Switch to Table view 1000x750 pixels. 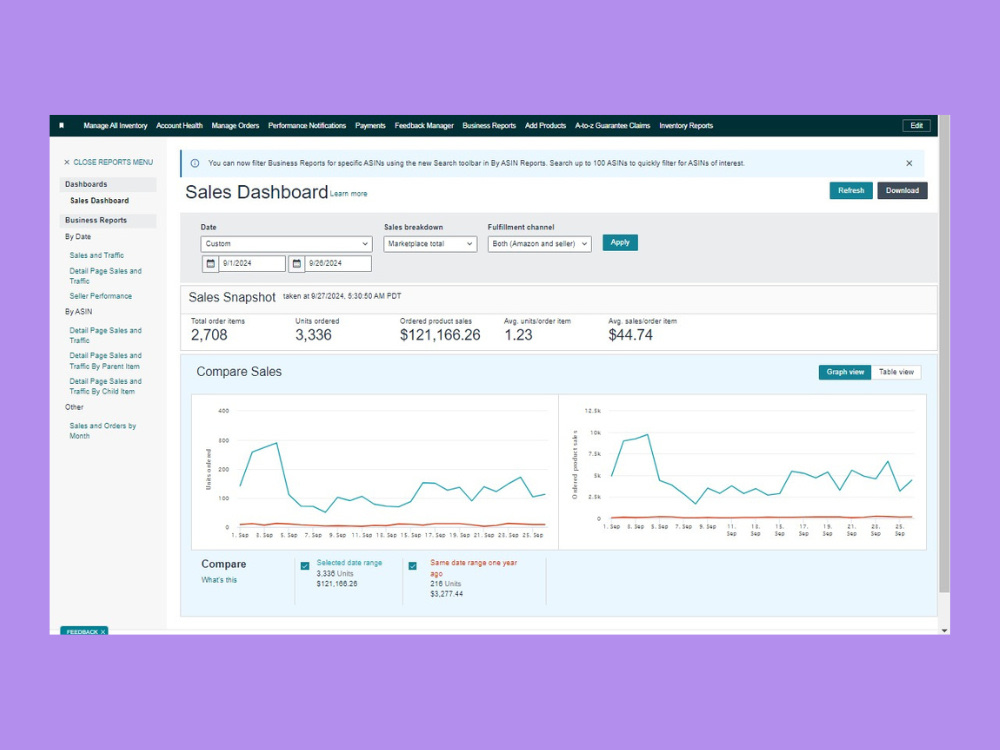(896, 372)
